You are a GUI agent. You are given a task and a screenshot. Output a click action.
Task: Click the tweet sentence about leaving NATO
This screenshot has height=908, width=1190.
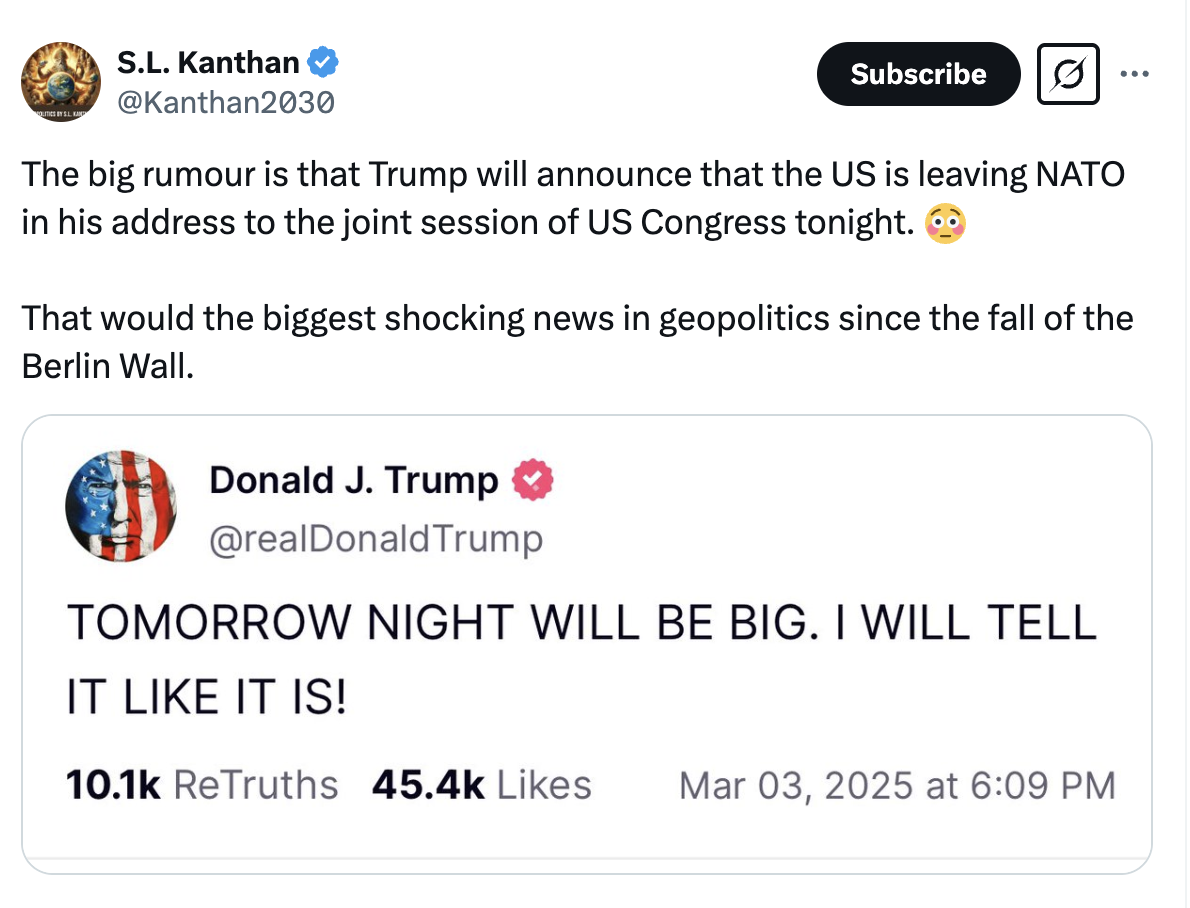572,199
